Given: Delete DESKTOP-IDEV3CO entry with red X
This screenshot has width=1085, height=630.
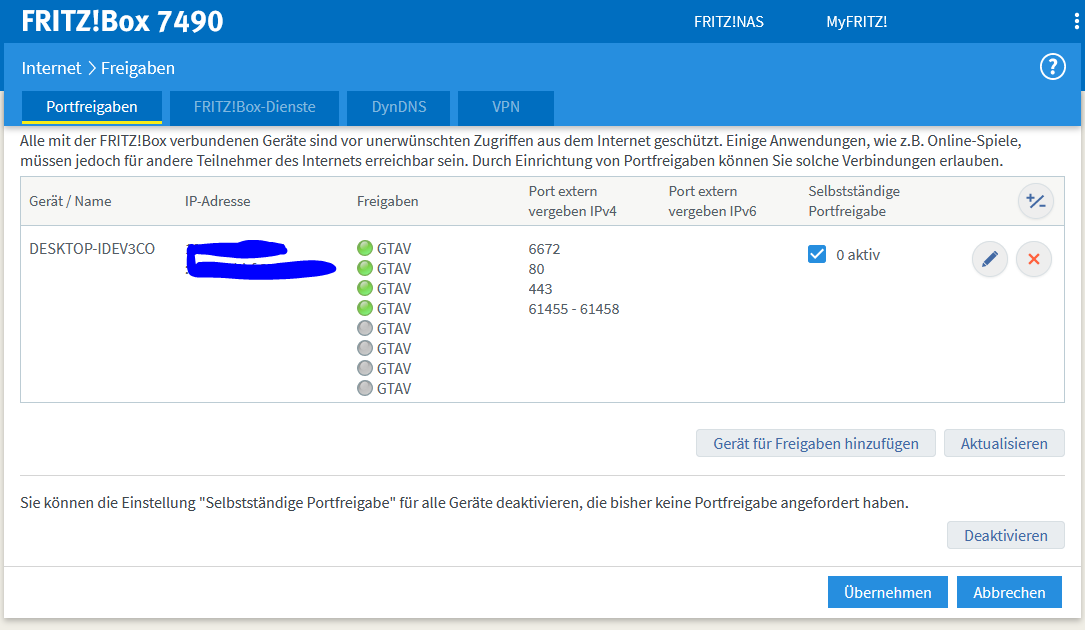Looking at the screenshot, I should [x=1034, y=259].
